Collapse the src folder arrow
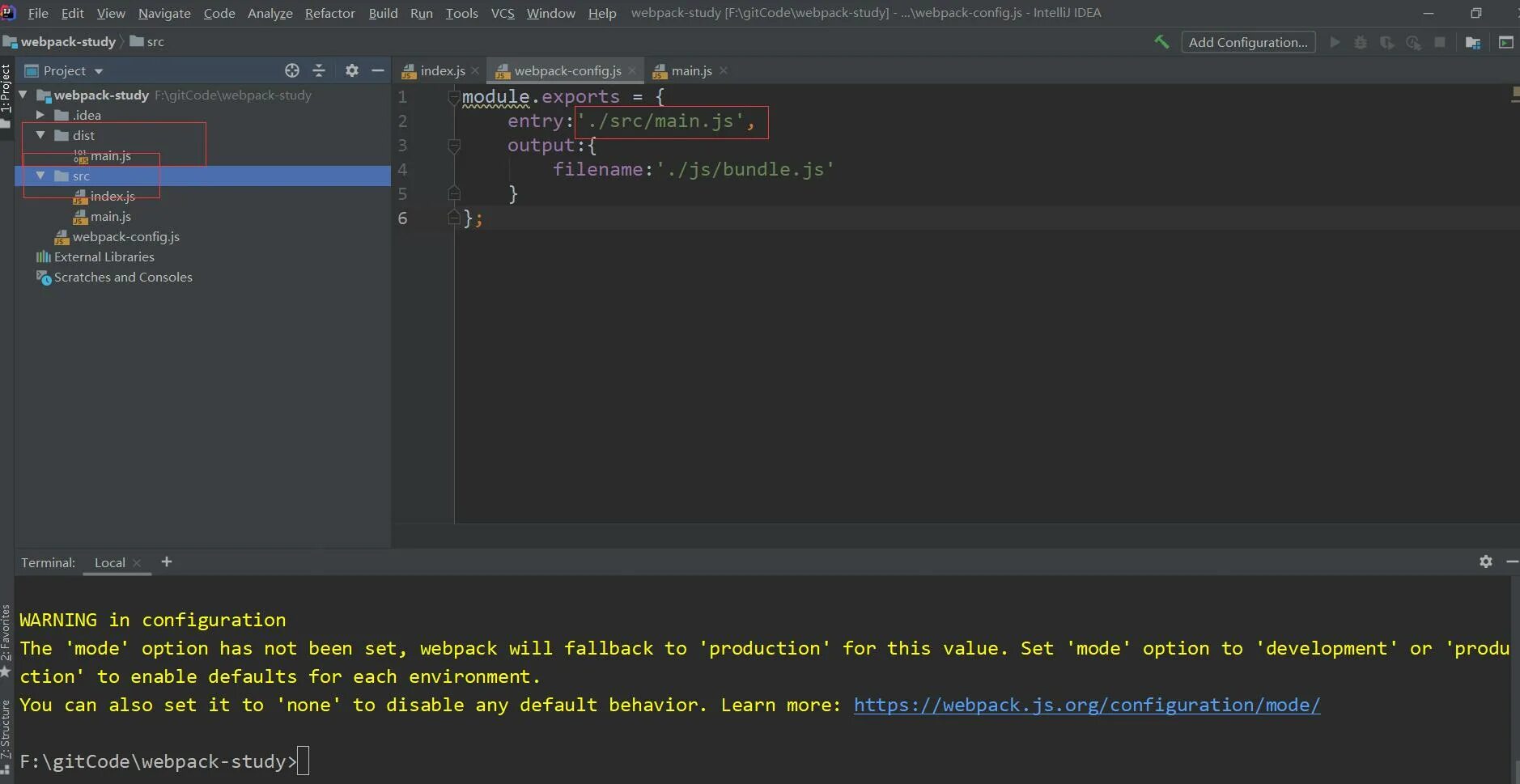1520x784 pixels. tap(40, 176)
